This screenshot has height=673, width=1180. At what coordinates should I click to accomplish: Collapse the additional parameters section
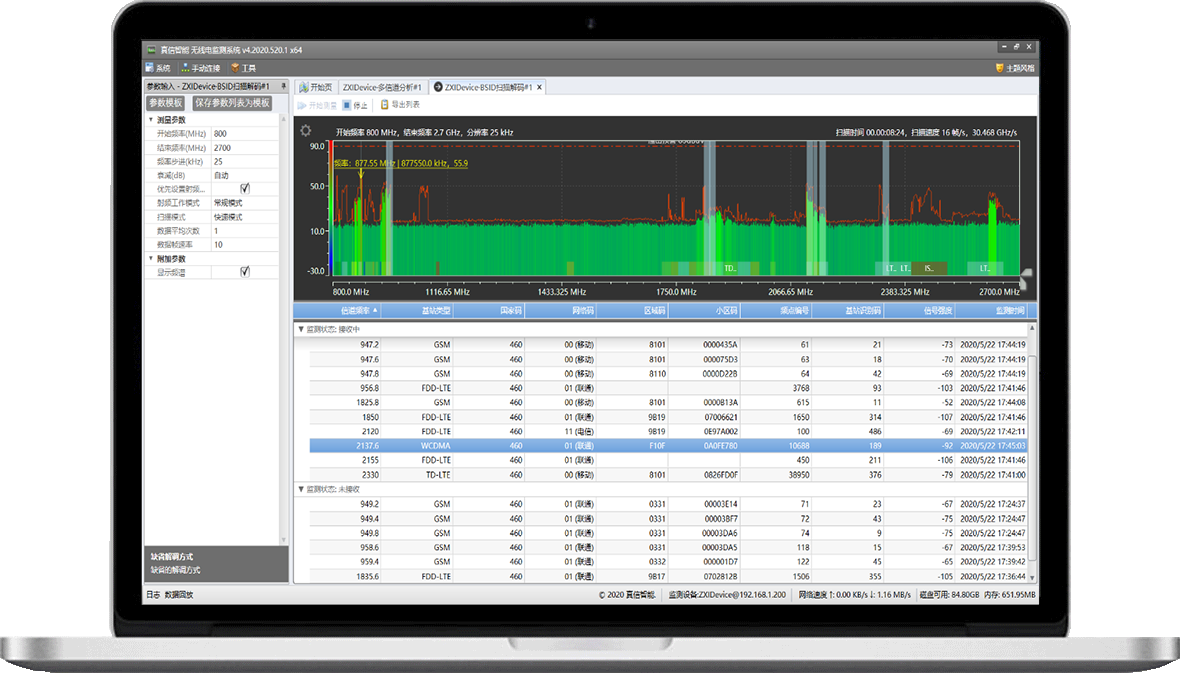151,258
